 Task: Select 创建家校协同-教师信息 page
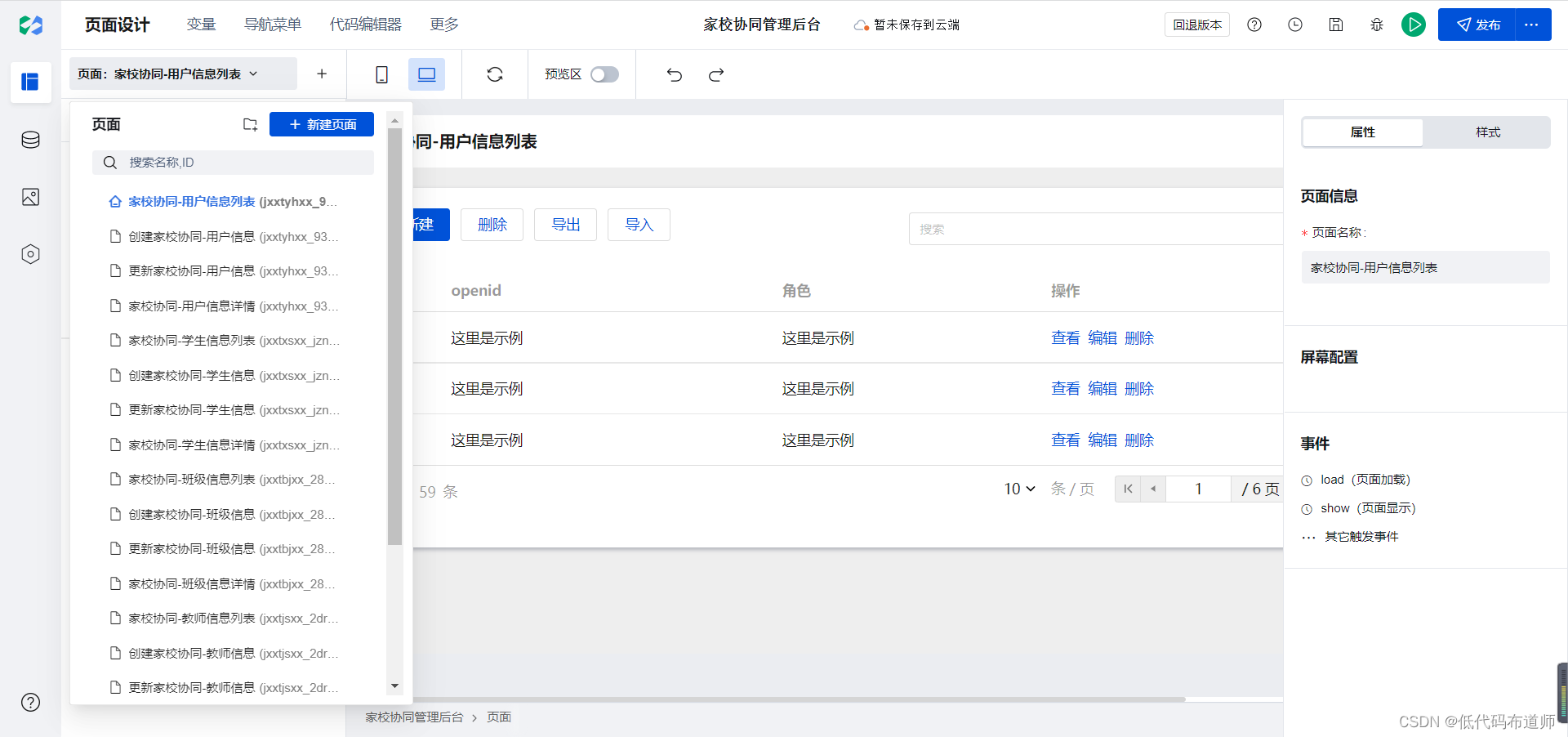pos(223,654)
